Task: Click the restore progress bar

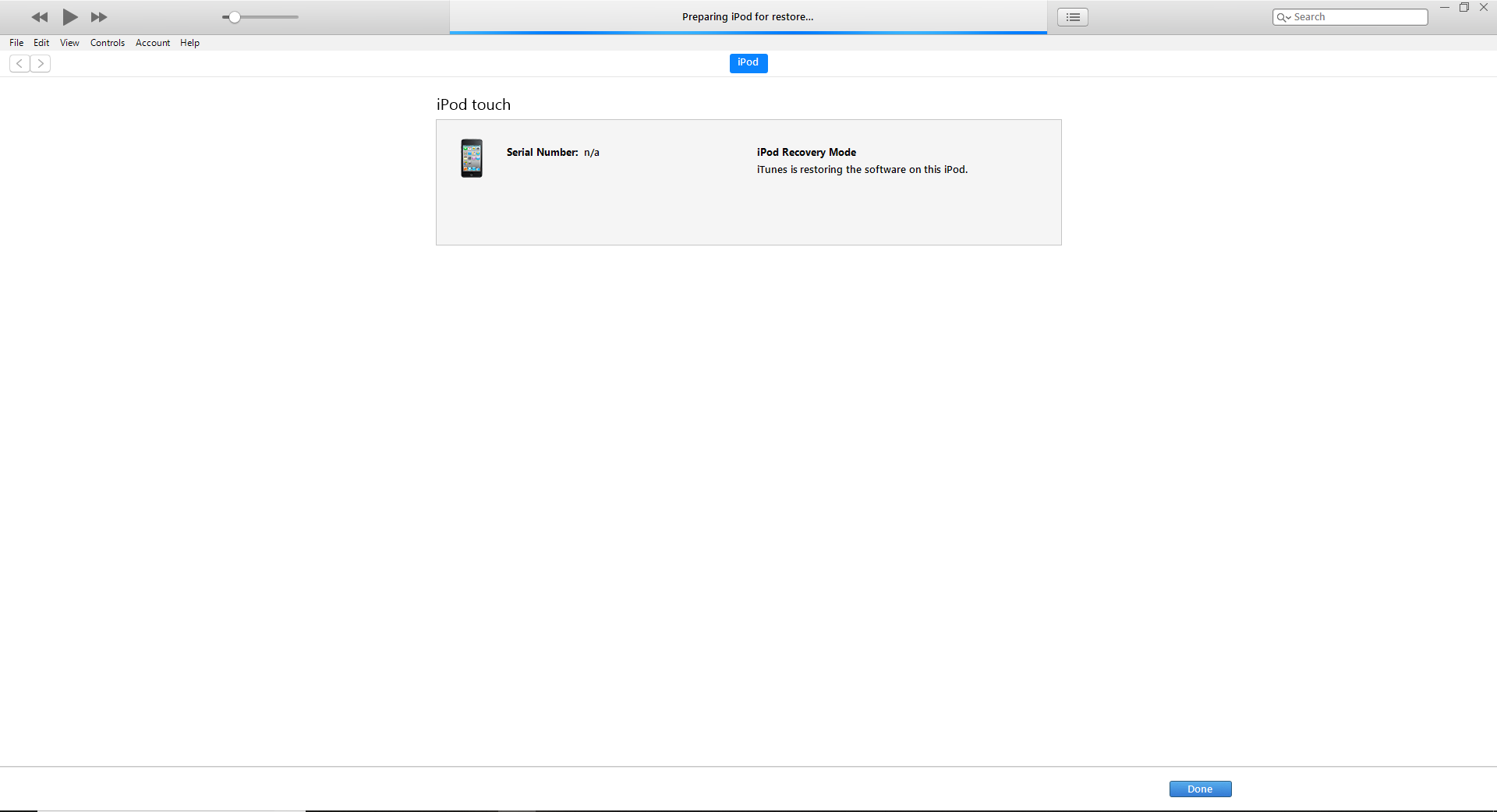Action: 748,33
